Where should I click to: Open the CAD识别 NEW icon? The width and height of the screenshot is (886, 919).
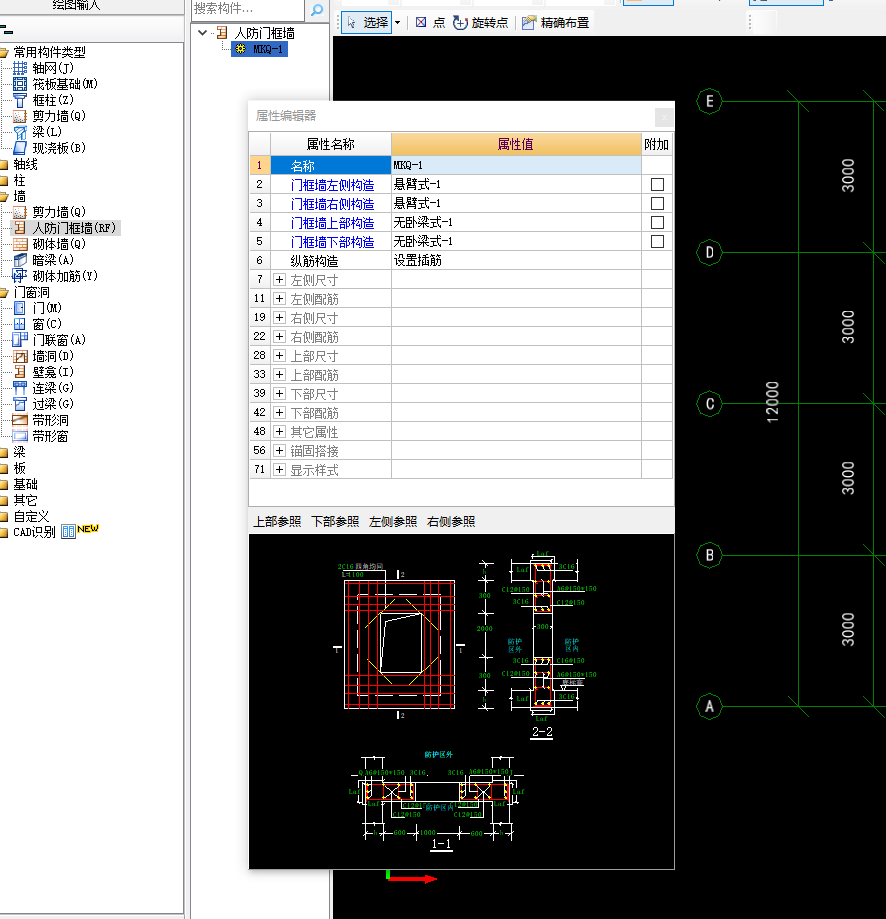[x=69, y=532]
